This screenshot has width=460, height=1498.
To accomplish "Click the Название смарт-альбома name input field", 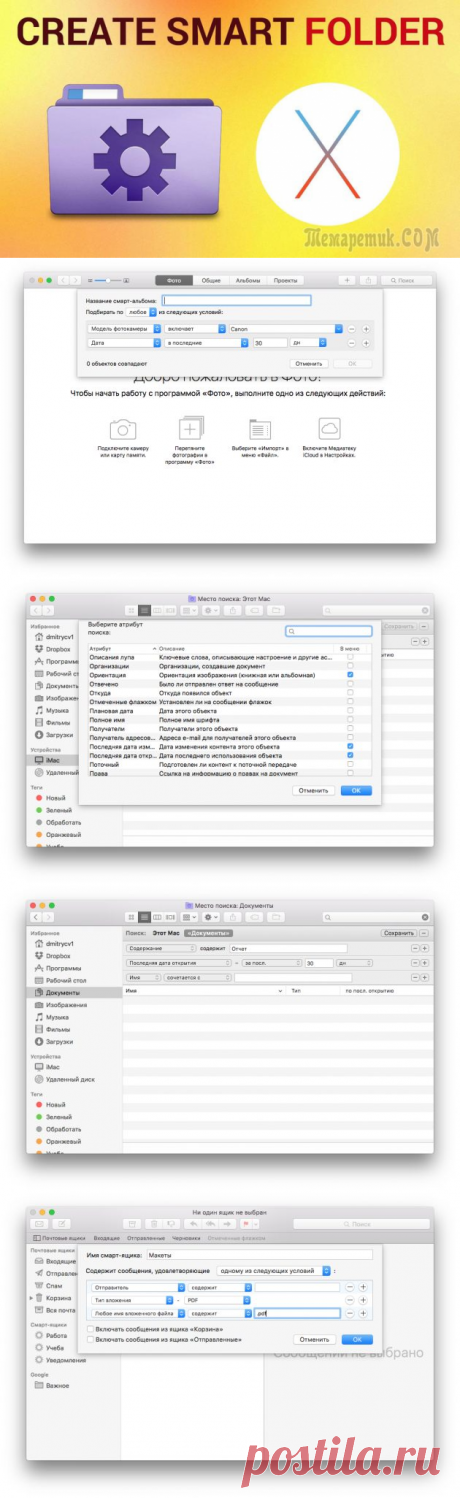I will pyautogui.click(x=237, y=300).
